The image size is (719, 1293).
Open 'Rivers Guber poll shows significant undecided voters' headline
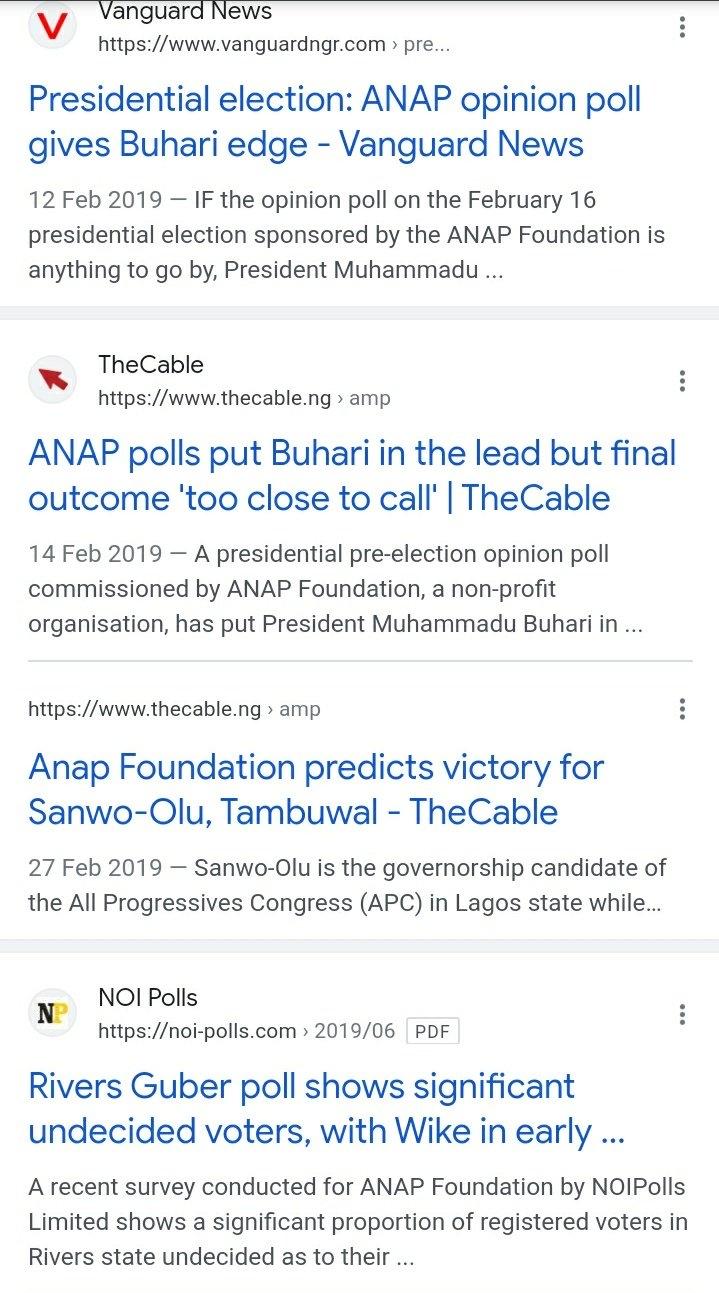pyautogui.click(x=326, y=1108)
